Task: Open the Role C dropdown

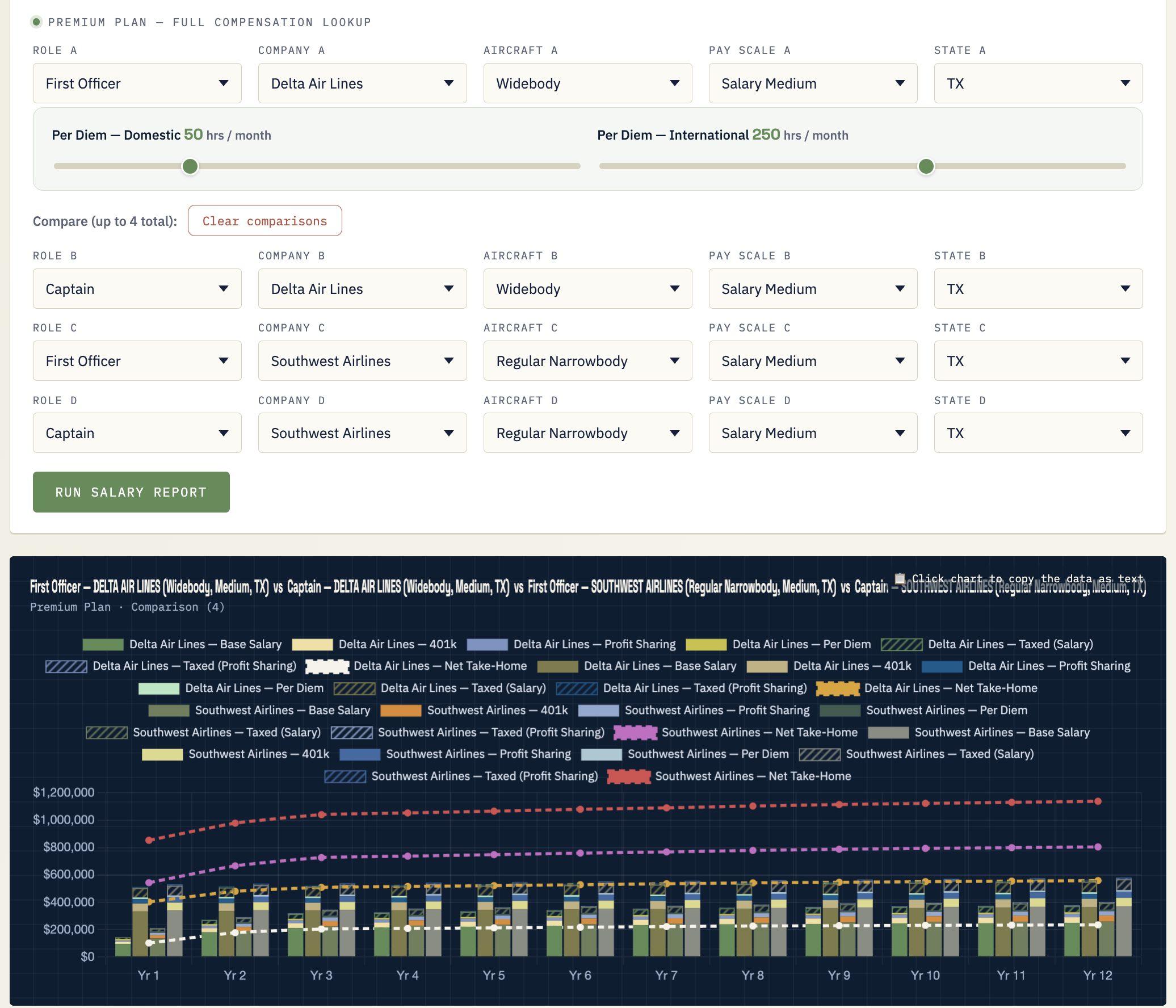Action: pyautogui.click(x=137, y=361)
